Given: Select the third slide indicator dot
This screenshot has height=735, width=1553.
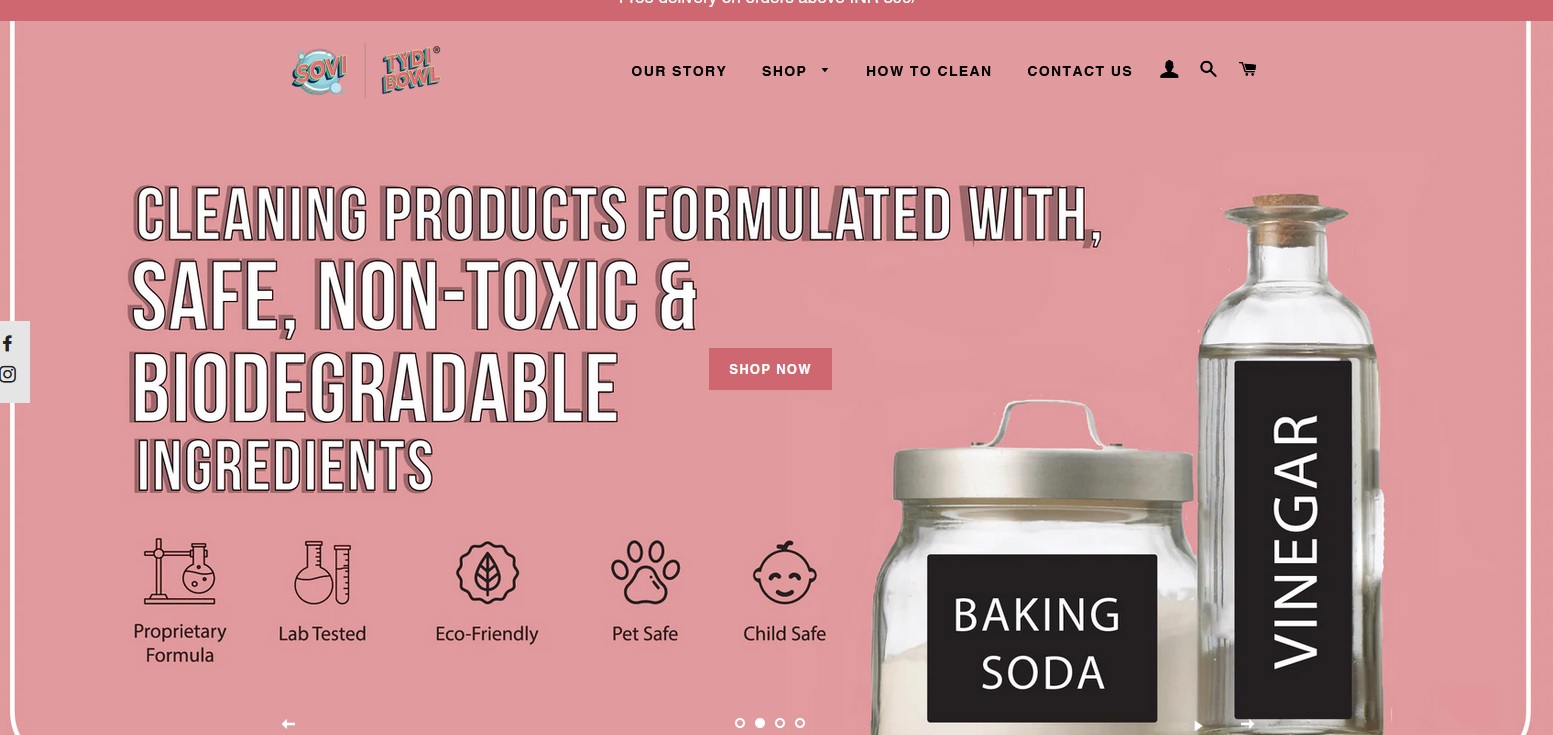Looking at the screenshot, I should point(780,723).
